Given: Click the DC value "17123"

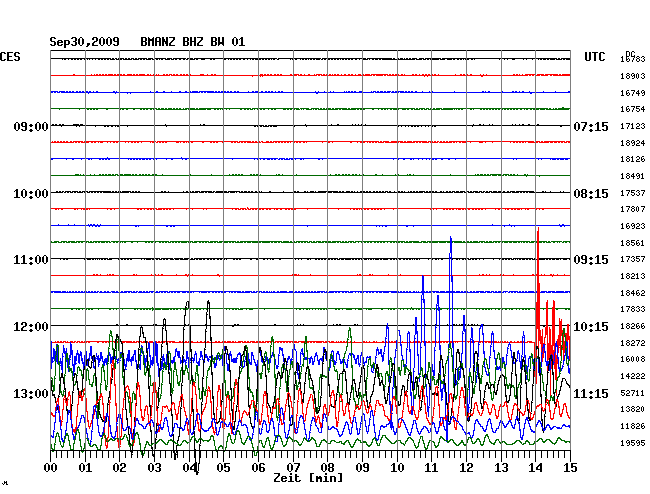Looking at the screenshot, I should pos(633,126).
